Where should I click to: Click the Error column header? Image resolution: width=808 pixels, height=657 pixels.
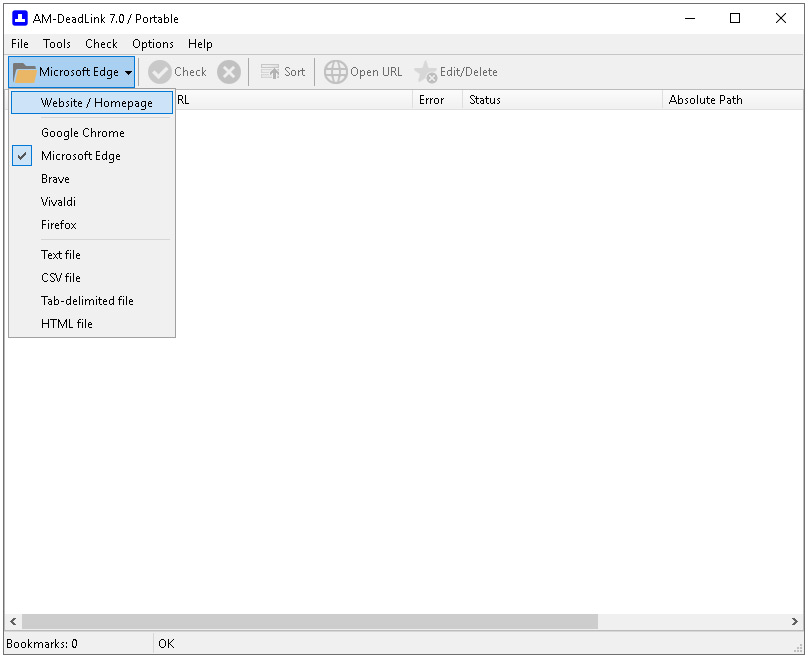437,100
